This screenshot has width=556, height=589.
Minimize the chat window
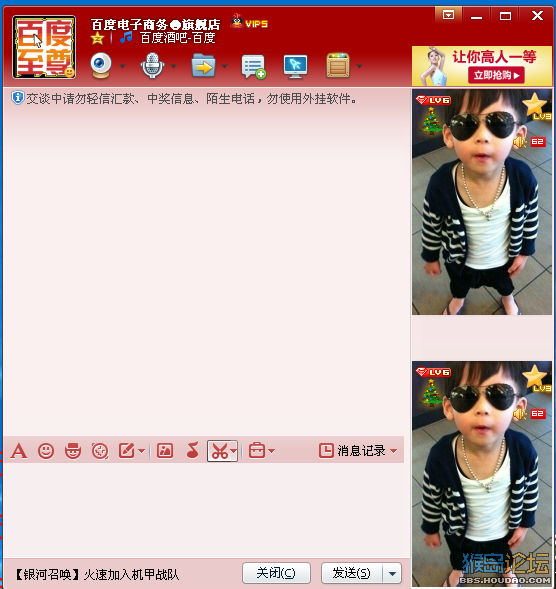click(476, 16)
